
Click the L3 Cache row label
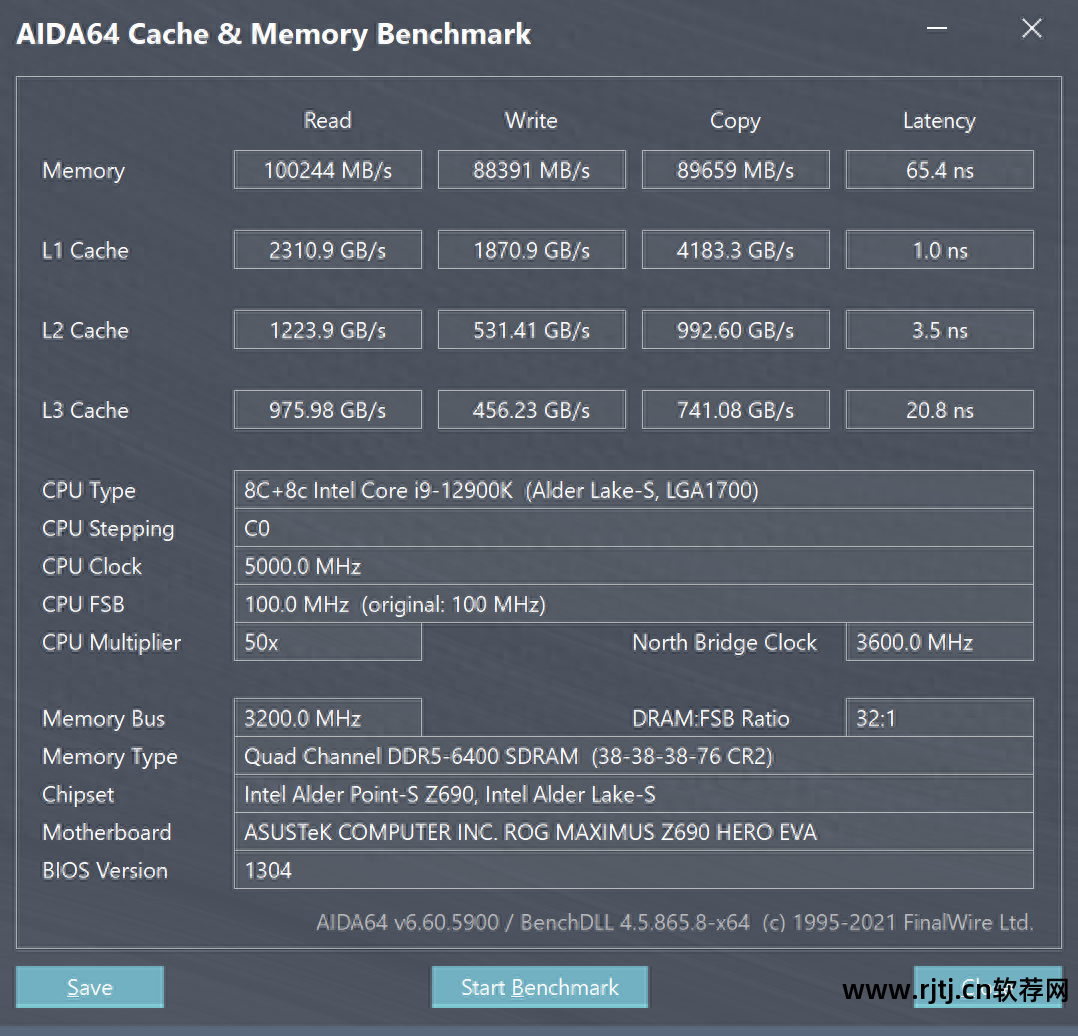(85, 410)
